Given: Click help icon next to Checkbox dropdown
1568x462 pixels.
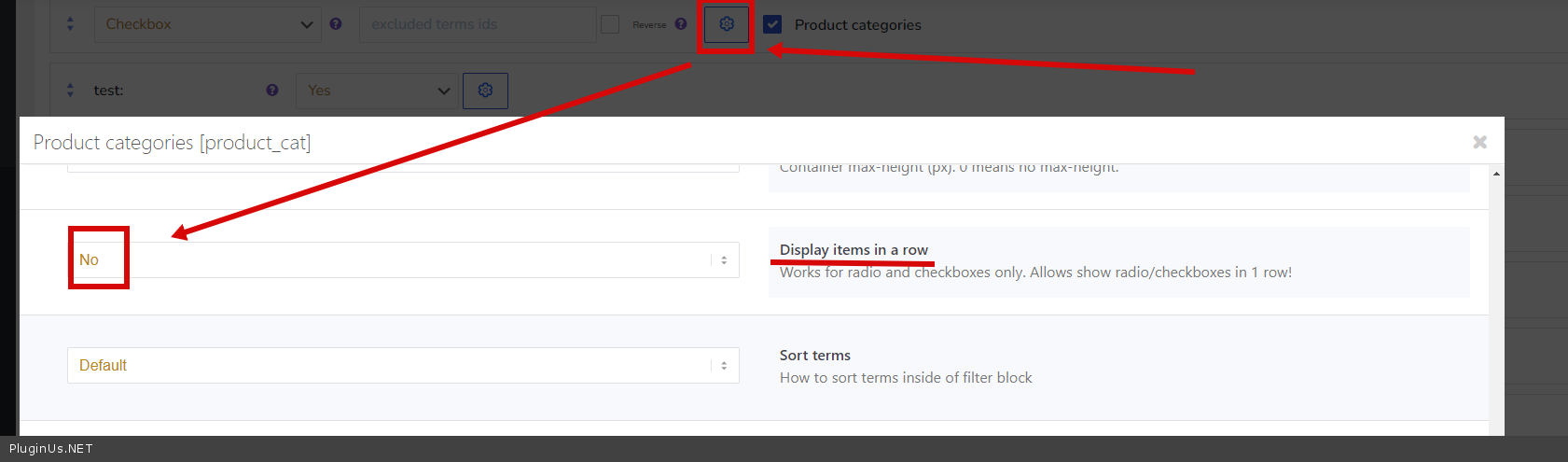Looking at the screenshot, I should coord(336,24).
